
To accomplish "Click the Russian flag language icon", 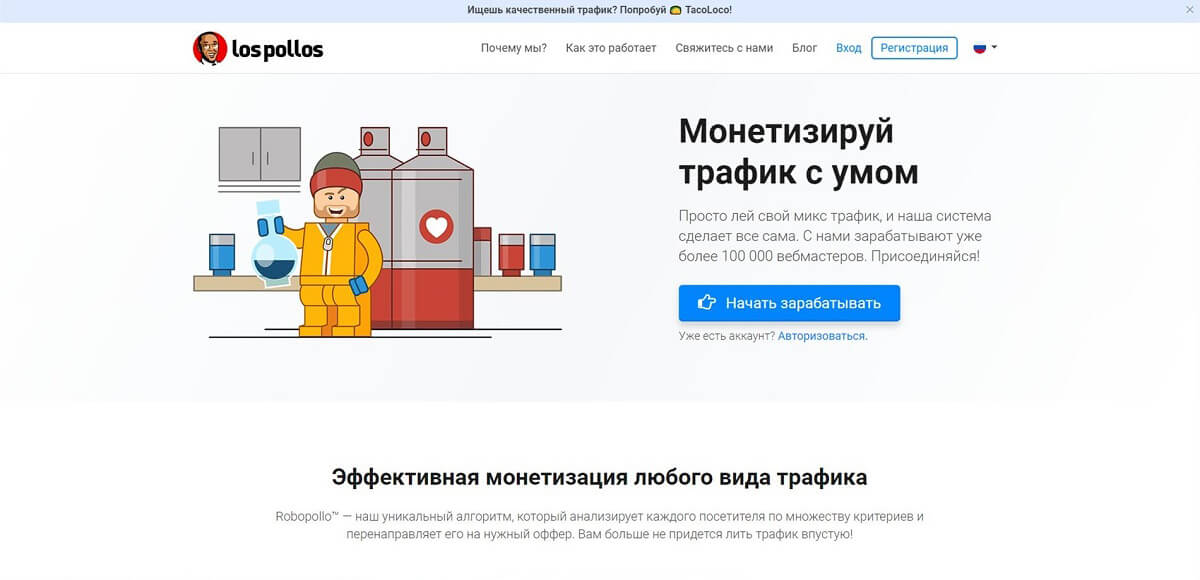I will 980,48.
